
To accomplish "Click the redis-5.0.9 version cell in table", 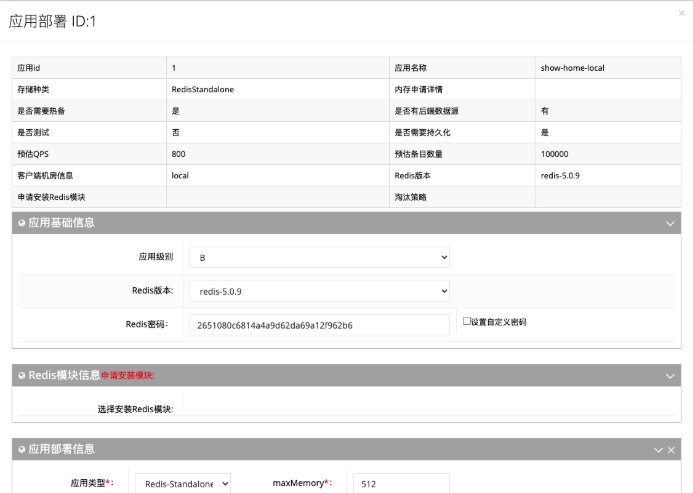I will coord(560,176).
